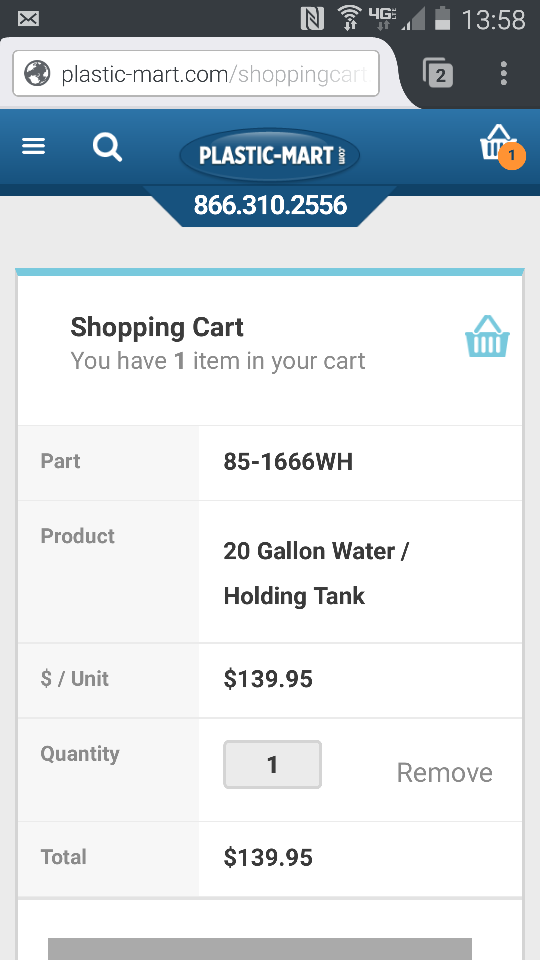Tap the search magnifier icon
Viewport: 540px width, 960px height.
[107, 148]
